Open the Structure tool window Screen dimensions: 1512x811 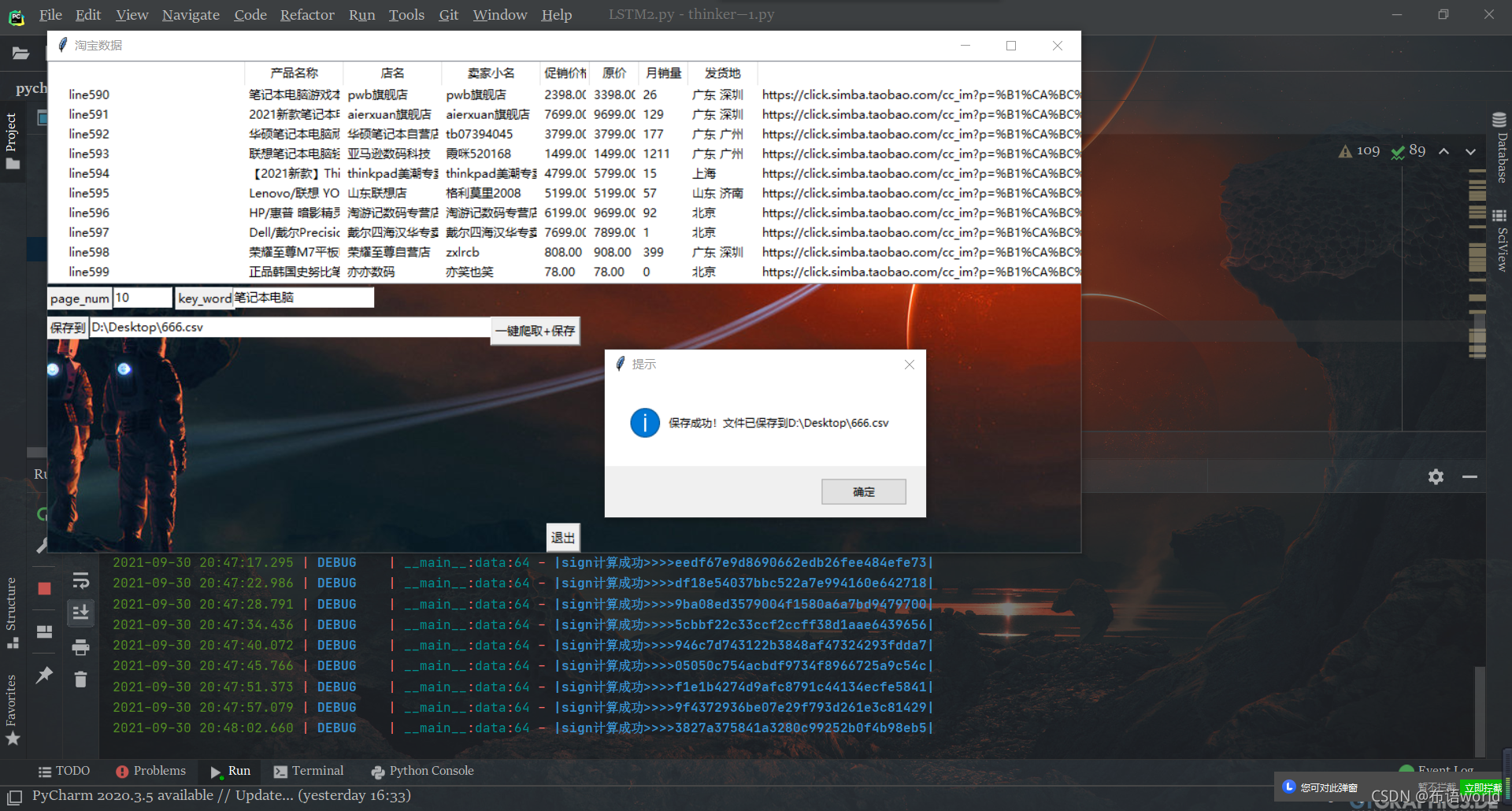click(12, 613)
